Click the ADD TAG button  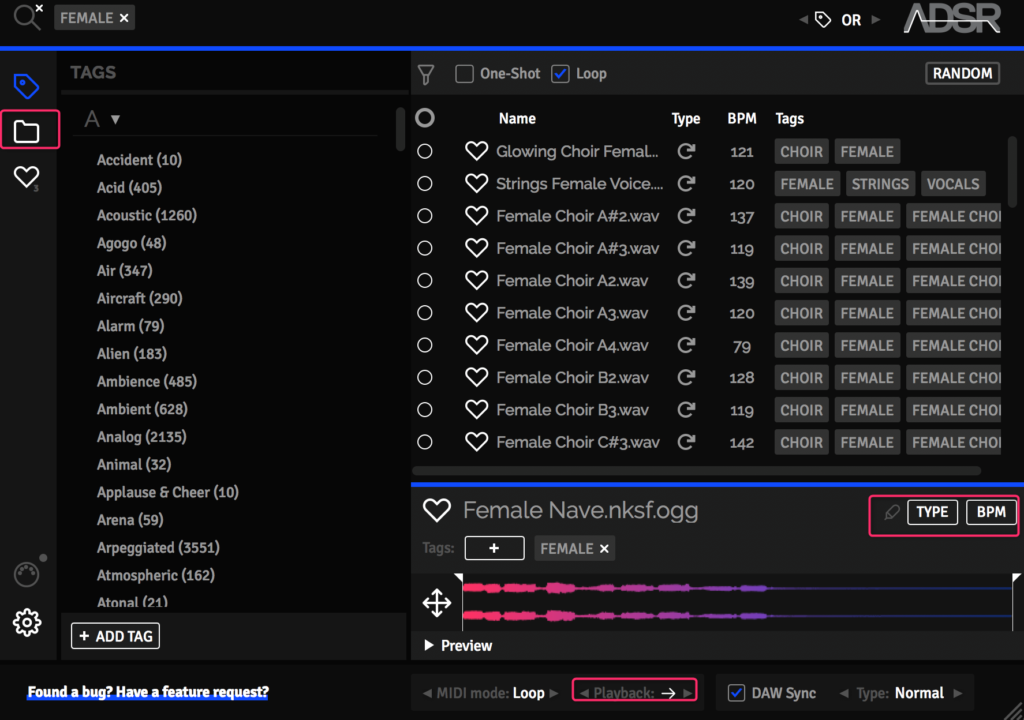point(115,636)
